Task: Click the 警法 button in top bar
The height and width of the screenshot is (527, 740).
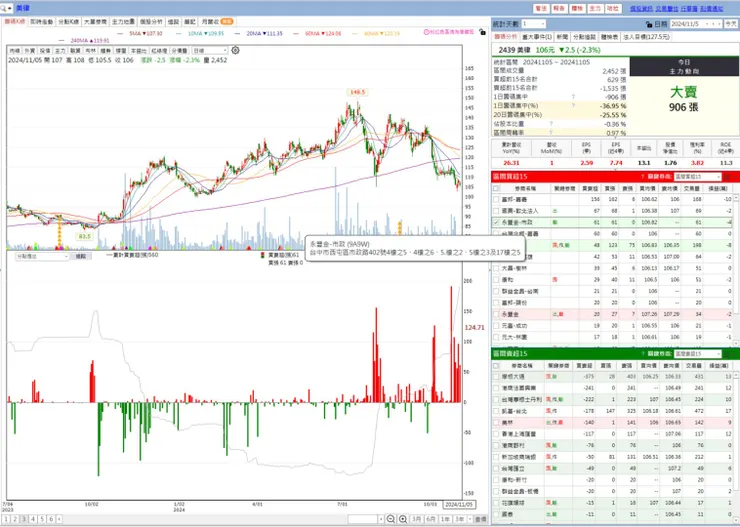Action: pyautogui.click(x=541, y=8)
